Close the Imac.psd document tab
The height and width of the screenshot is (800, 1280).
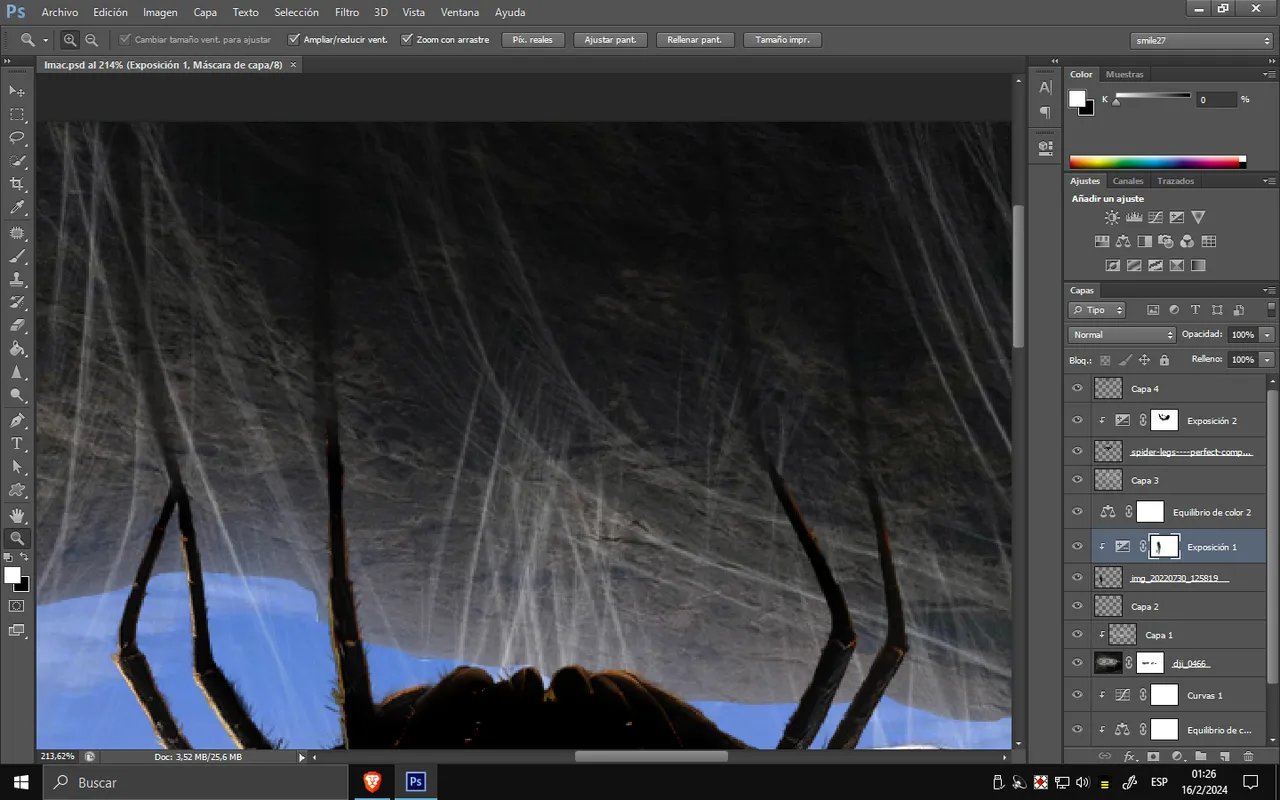[x=292, y=64]
